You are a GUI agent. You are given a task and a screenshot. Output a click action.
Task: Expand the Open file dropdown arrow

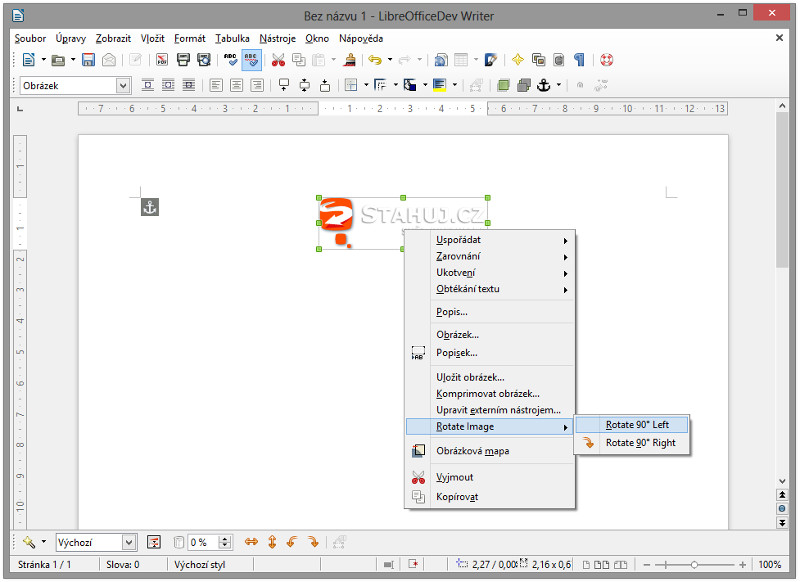73,60
